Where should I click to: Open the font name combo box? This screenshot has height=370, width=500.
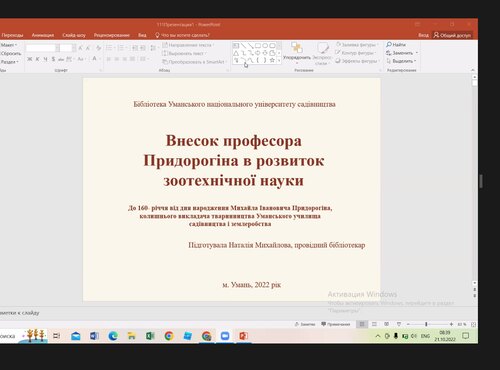[43, 48]
